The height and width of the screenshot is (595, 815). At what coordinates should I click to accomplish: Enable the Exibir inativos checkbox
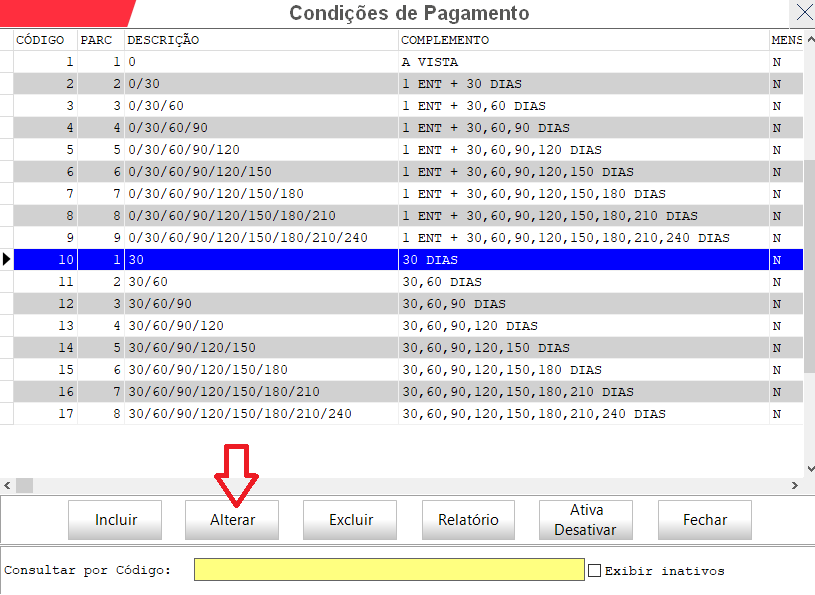(x=594, y=571)
